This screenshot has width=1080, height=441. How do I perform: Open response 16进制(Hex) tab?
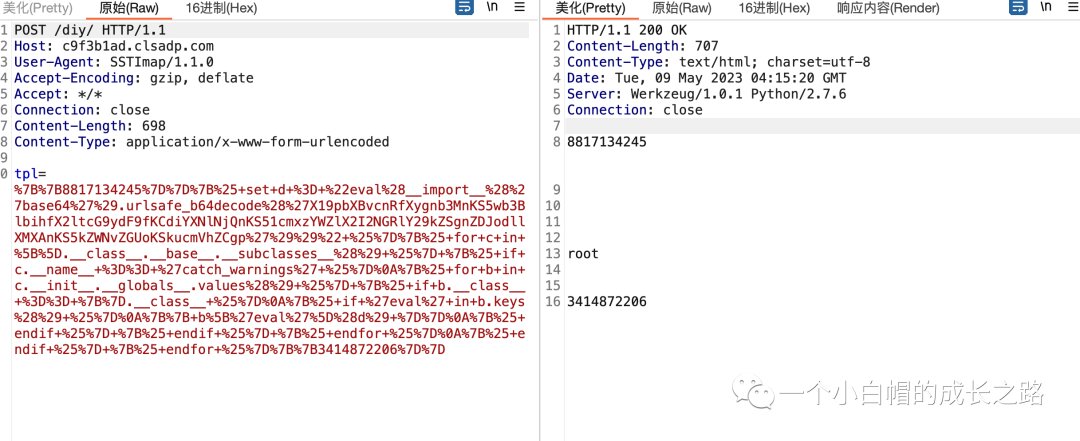[x=774, y=8]
